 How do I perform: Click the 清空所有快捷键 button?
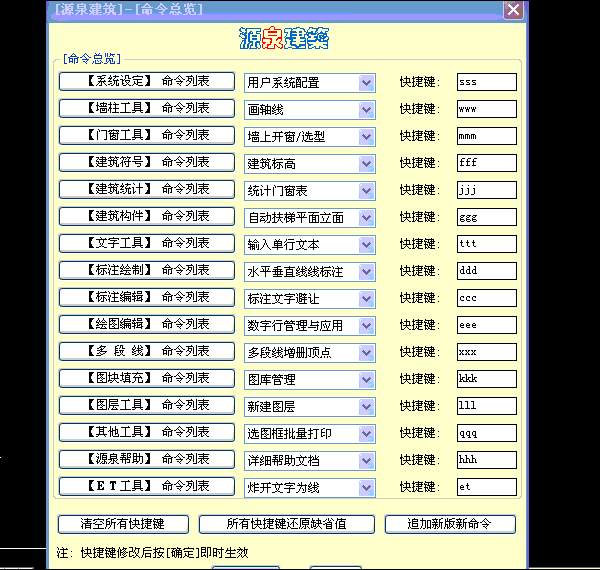pyautogui.click(x=122, y=524)
